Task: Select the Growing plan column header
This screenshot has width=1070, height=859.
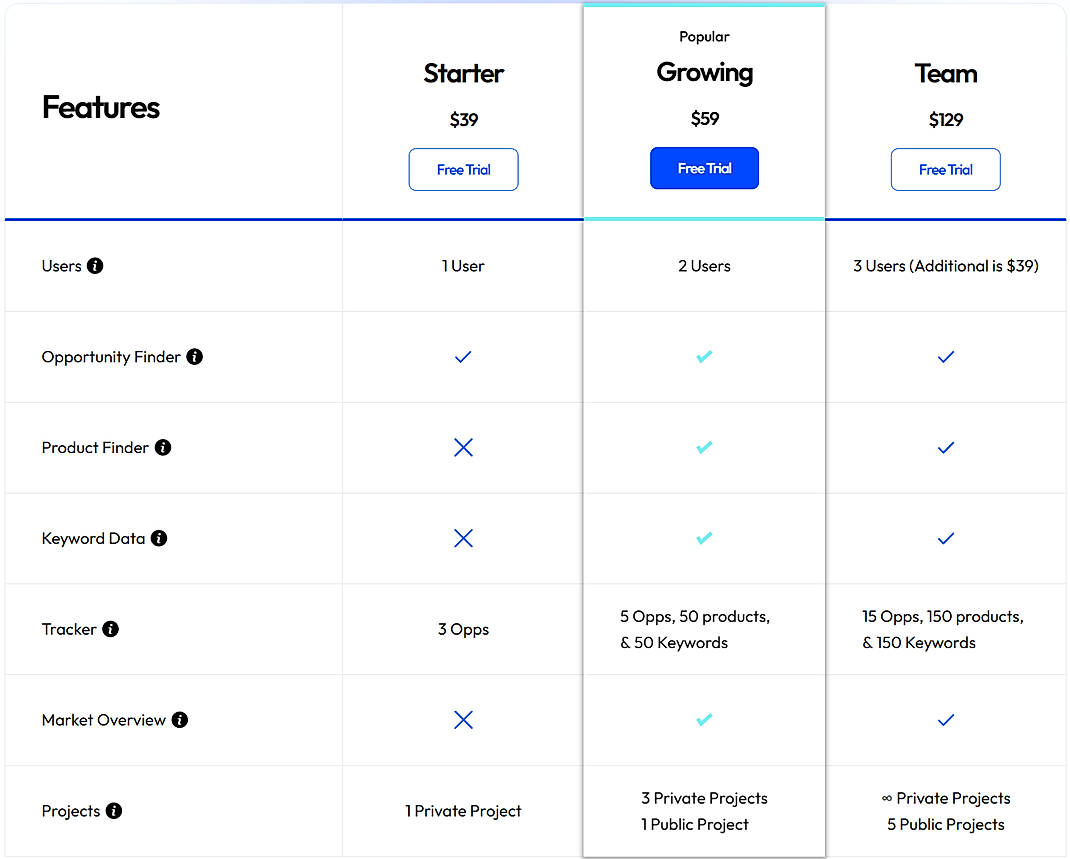Action: [x=704, y=72]
